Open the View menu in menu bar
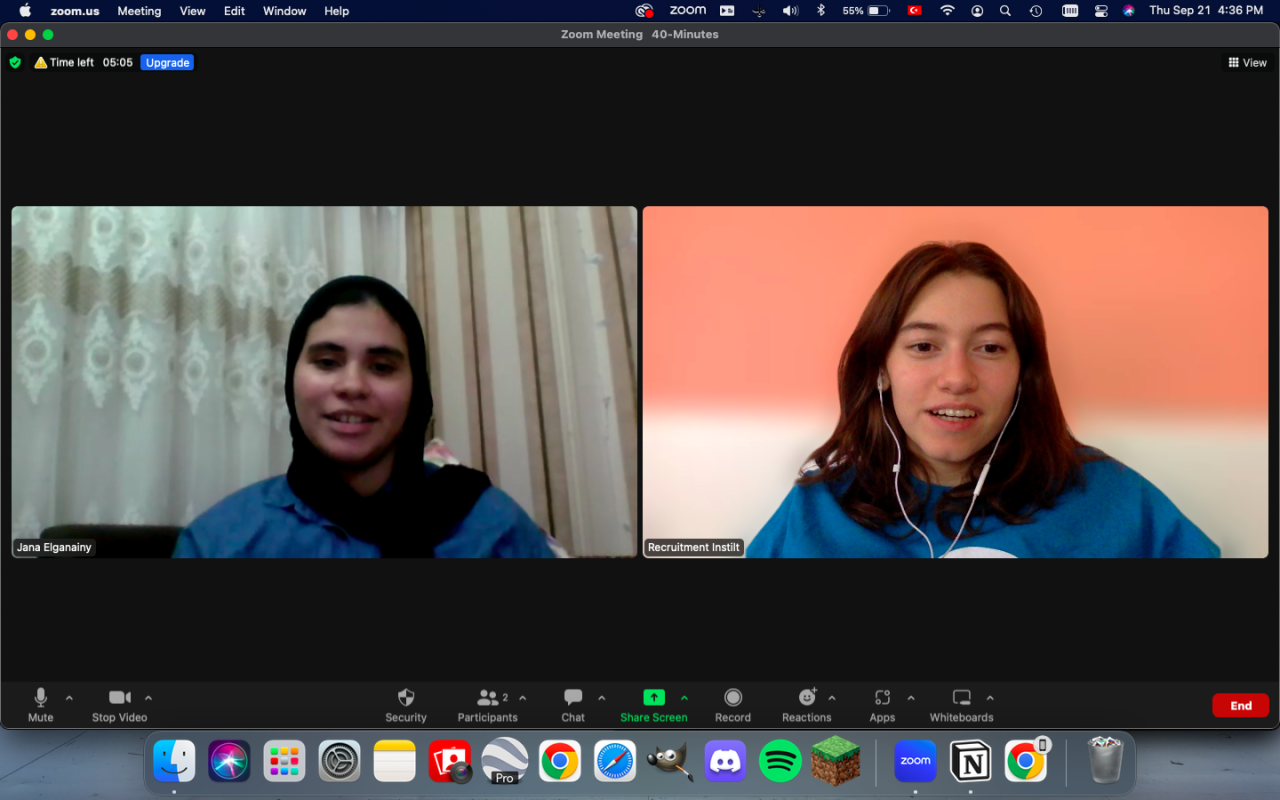Screen dimensions: 1280x800 tap(193, 11)
